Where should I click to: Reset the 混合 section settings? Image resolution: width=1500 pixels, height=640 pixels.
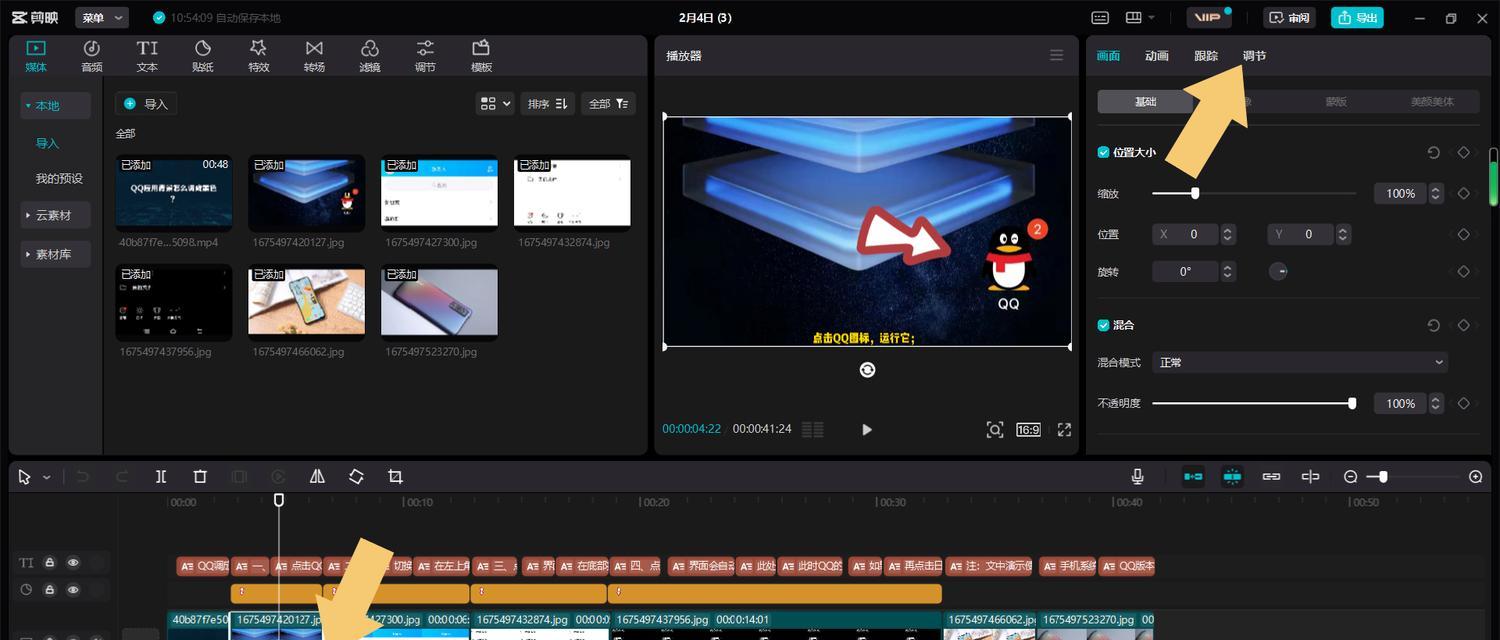1434,325
